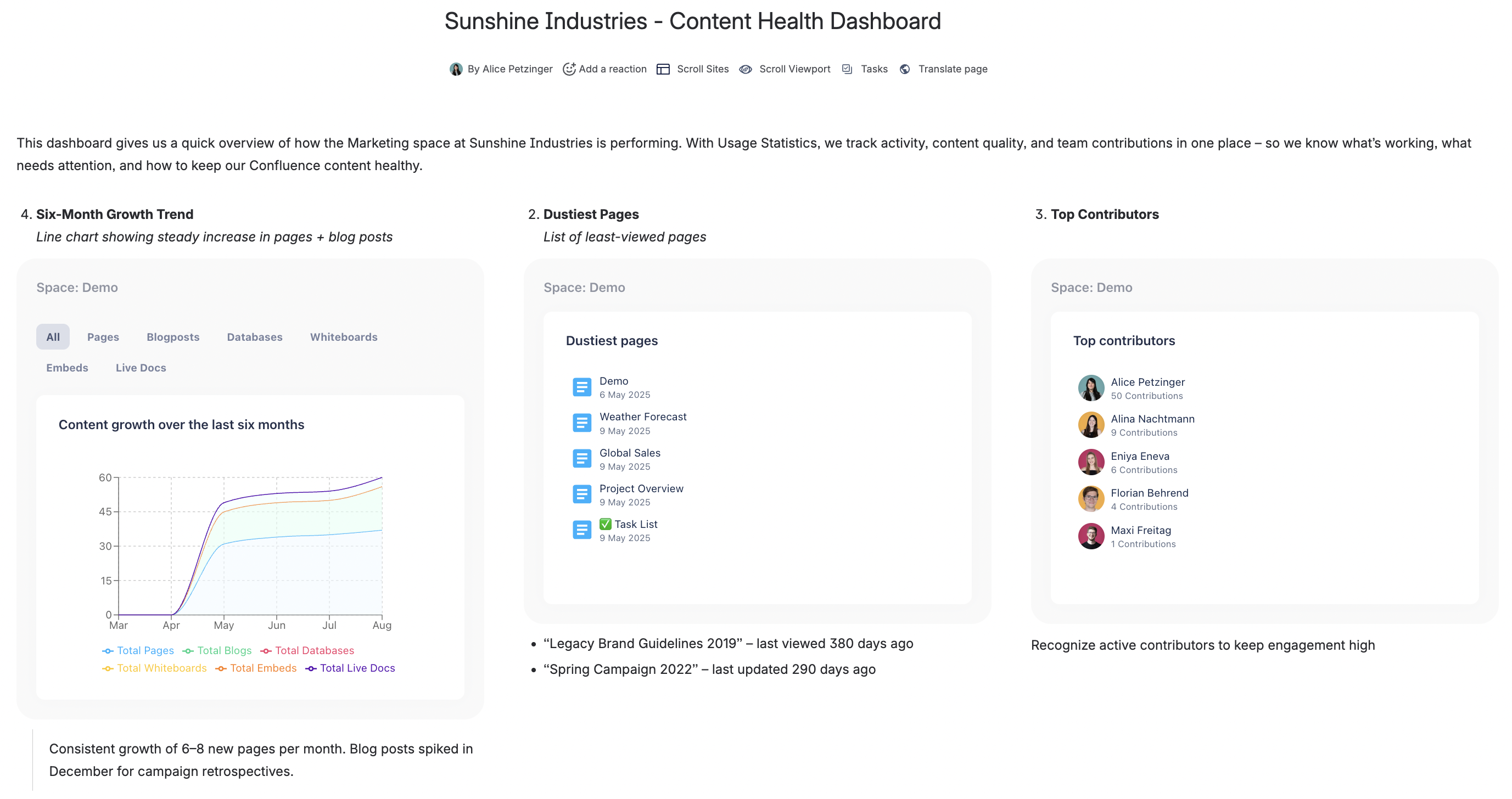Click the 'Dustiest pages' card title
The height and width of the screenshot is (799, 1512).
(x=612, y=341)
